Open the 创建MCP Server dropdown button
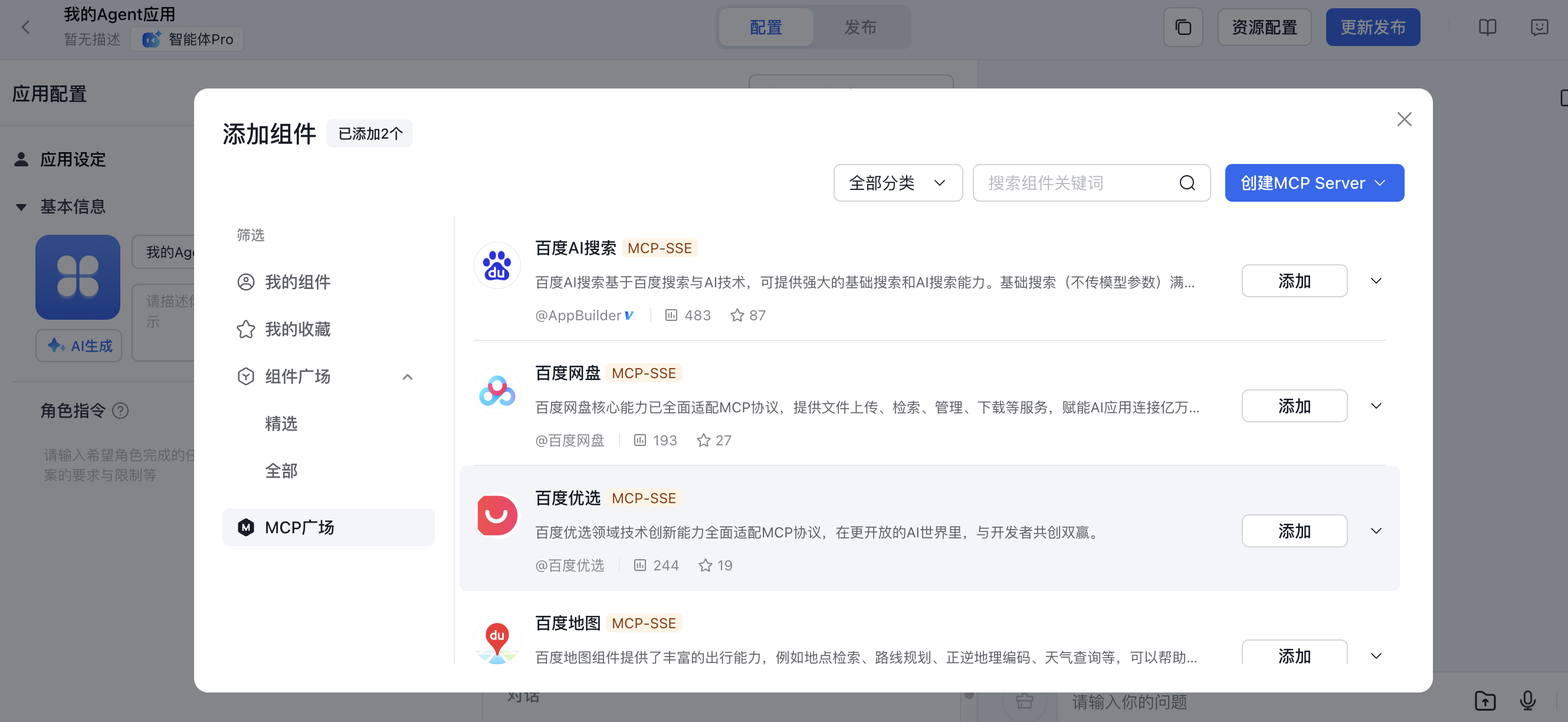 (x=1314, y=183)
